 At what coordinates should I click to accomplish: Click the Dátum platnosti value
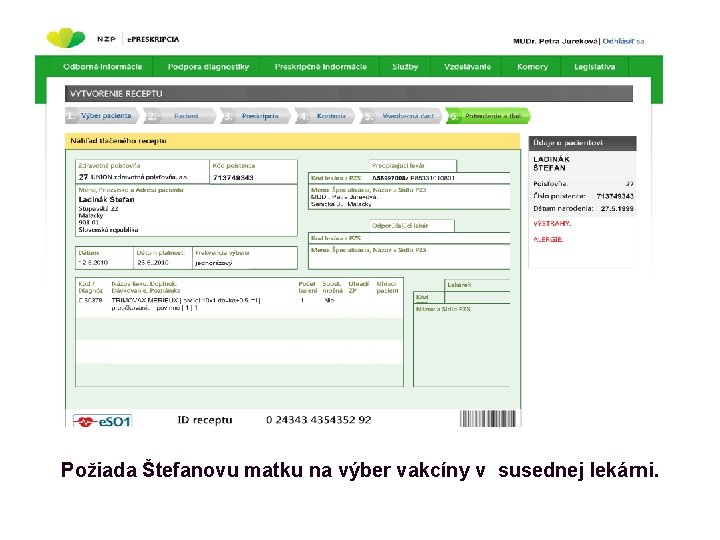pyautogui.click(x=153, y=263)
